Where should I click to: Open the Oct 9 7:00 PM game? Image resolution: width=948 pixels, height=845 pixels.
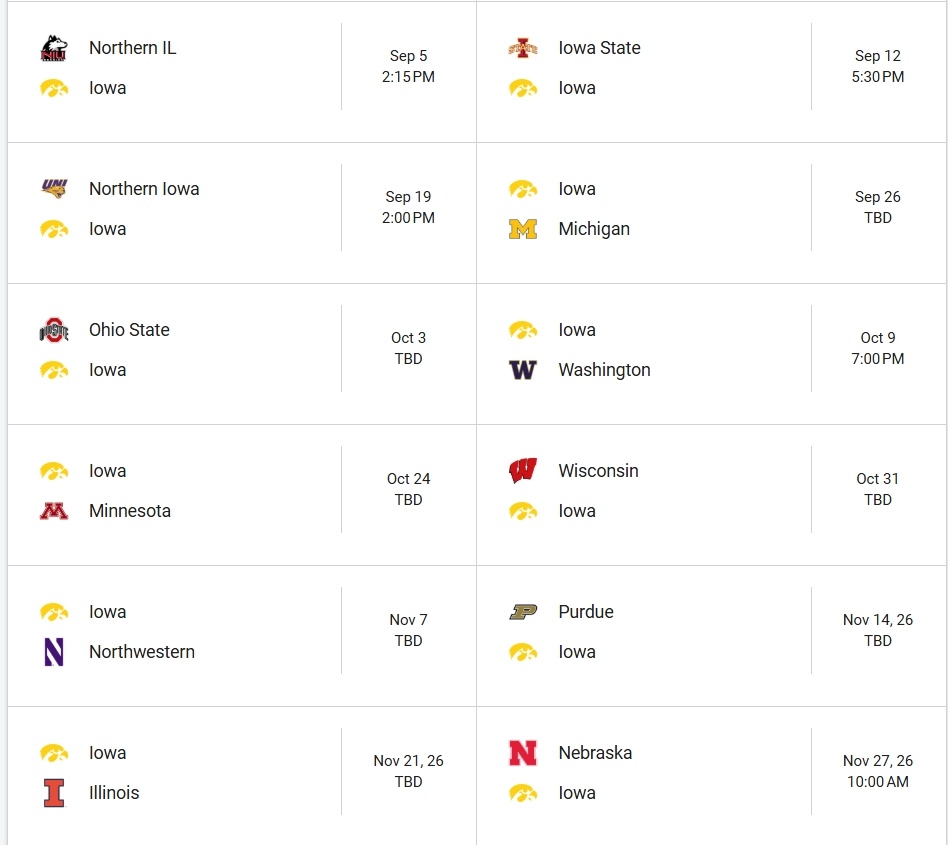coord(711,354)
